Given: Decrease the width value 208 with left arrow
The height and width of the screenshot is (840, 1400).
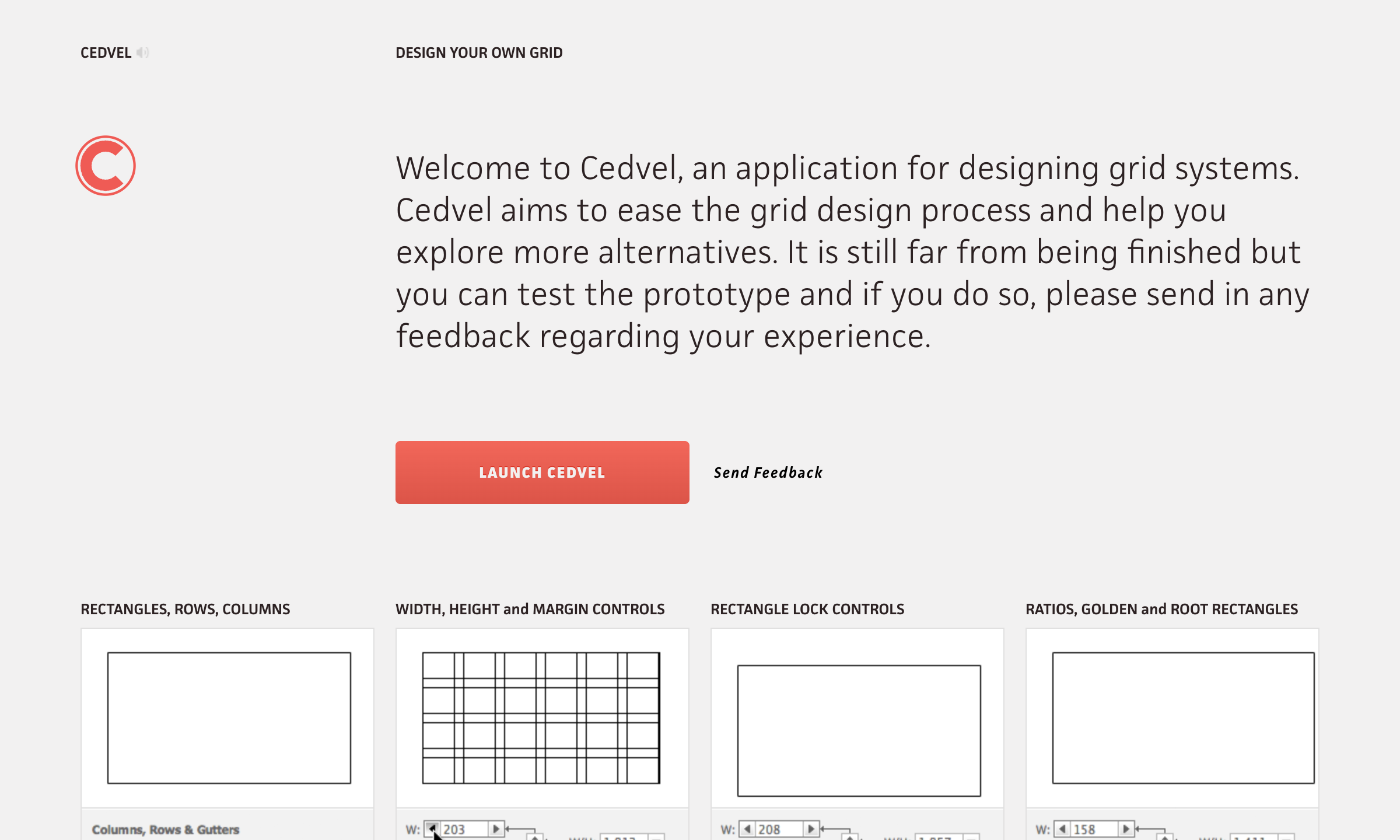Looking at the screenshot, I should point(747,829).
